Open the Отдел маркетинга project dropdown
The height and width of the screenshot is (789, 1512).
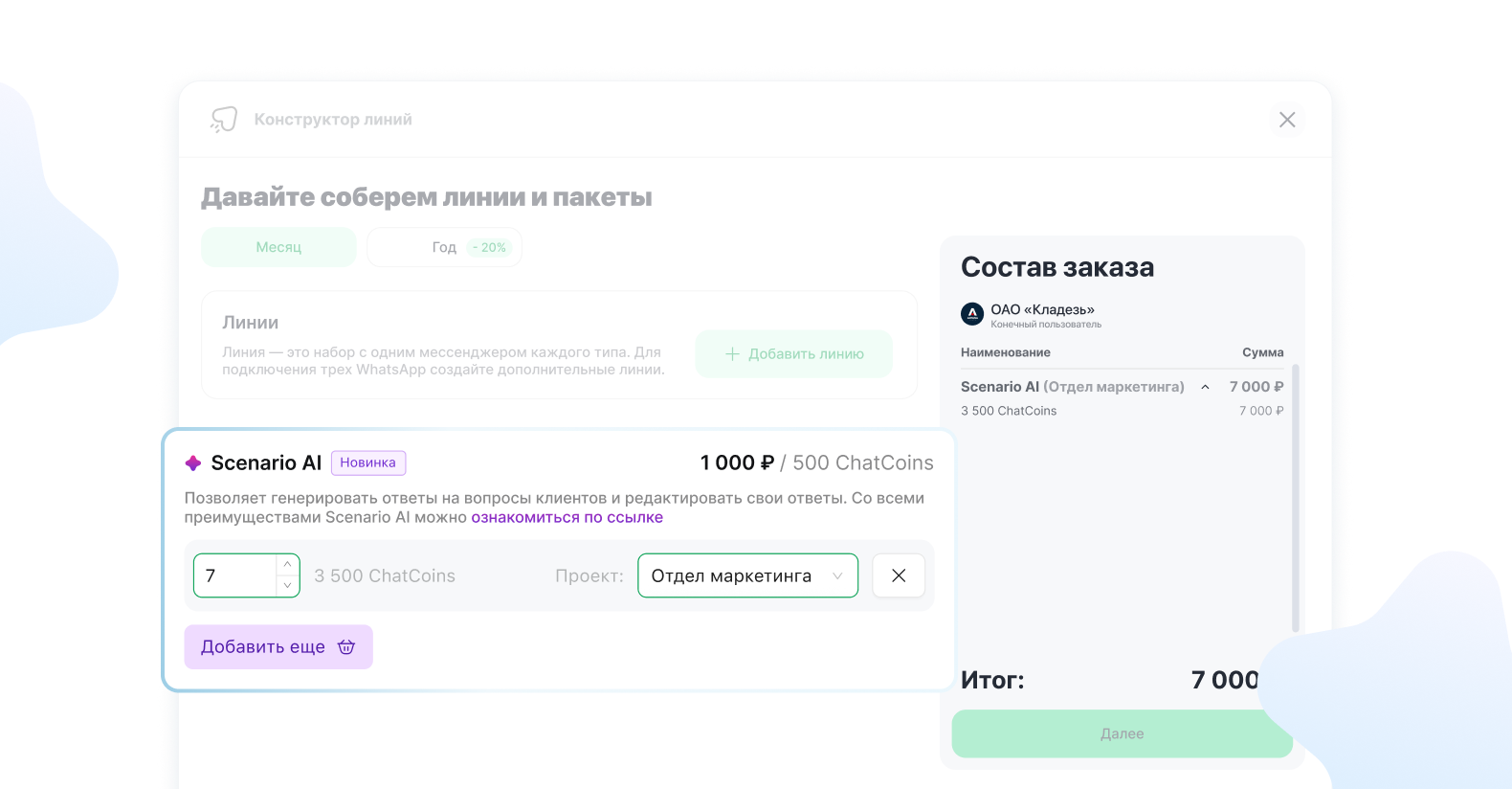(747, 575)
